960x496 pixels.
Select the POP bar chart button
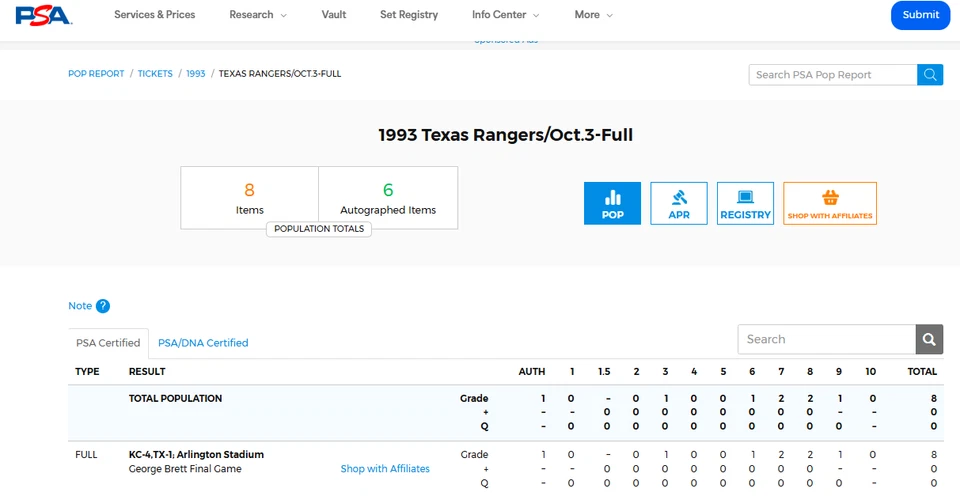[x=612, y=203]
